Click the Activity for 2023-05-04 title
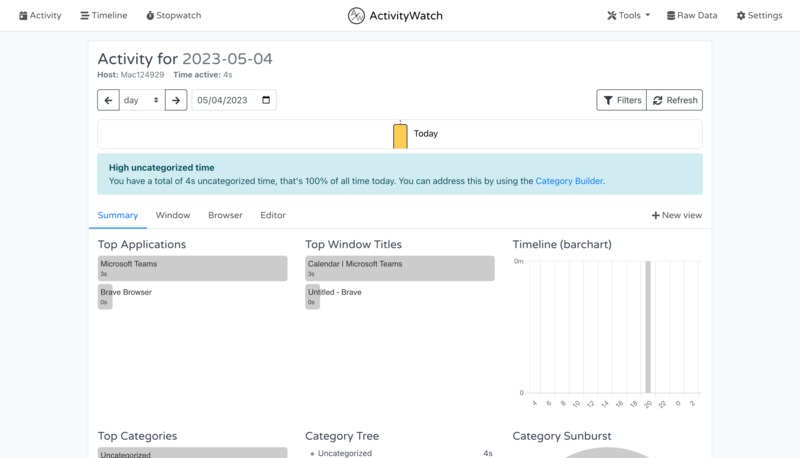This screenshot has width=800, height=458. point(185,59)
